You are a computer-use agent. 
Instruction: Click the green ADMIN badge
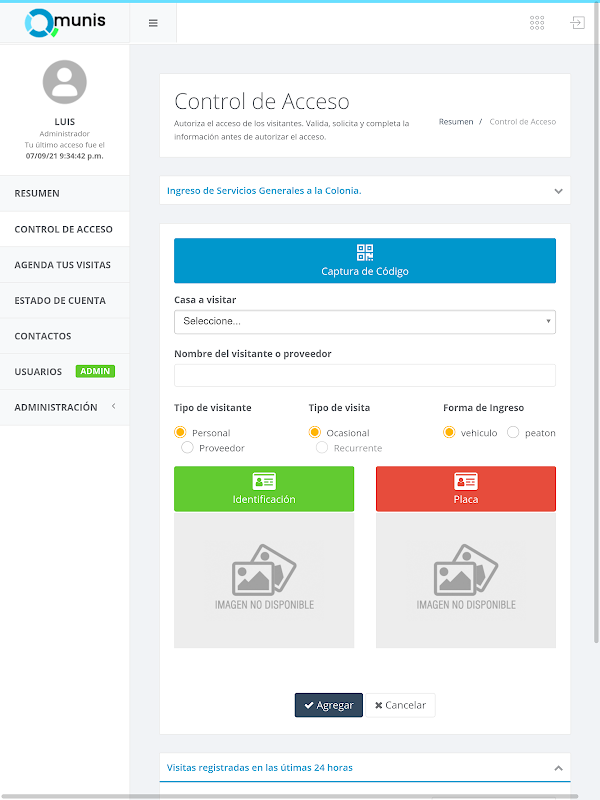(95, 371)
